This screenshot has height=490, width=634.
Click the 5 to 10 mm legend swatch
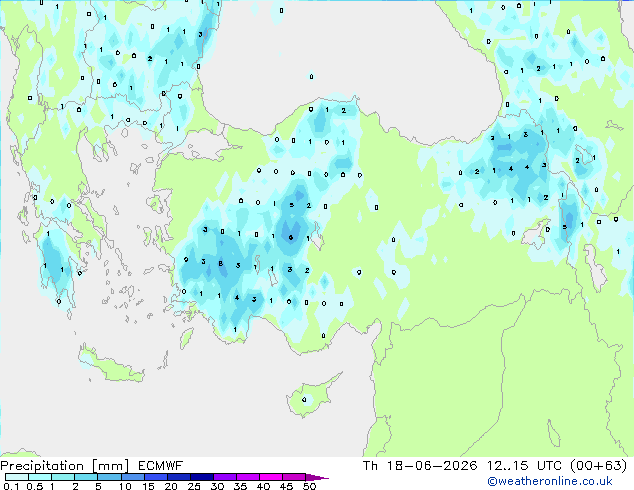[109, 477]
